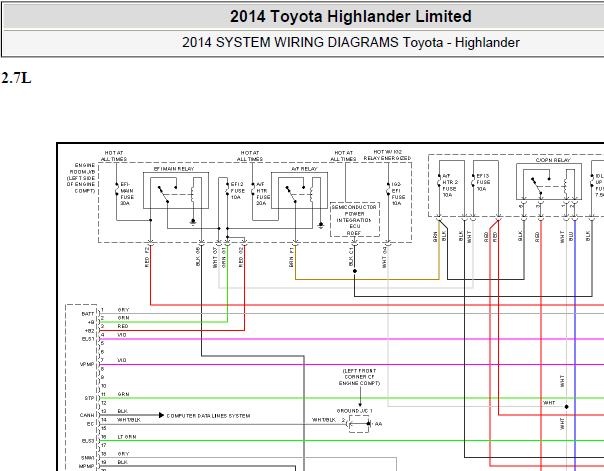604x471 pixels.
Task: Click ground symbol beside A/T RELAY
Action: pyautogui.click(x=321, y=224)
